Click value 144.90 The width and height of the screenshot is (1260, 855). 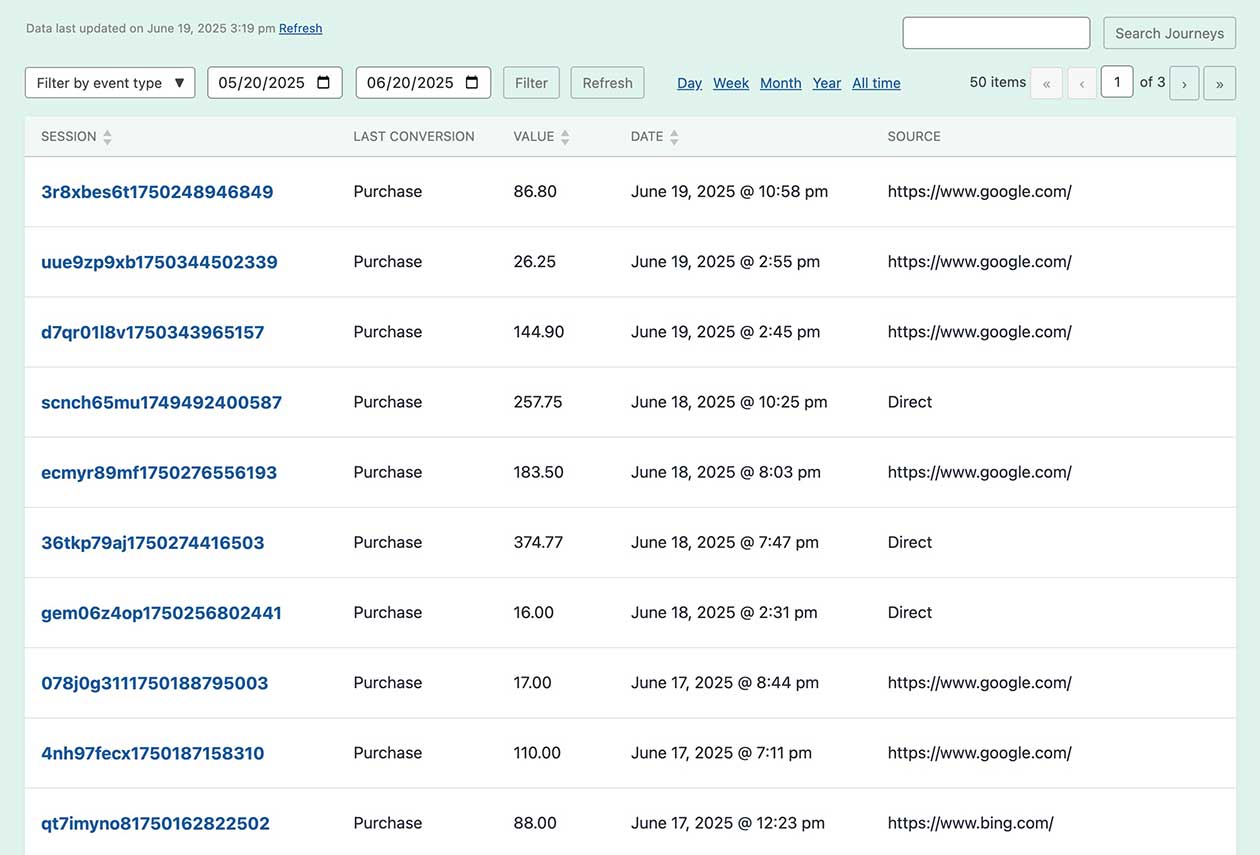coord(538,331)
